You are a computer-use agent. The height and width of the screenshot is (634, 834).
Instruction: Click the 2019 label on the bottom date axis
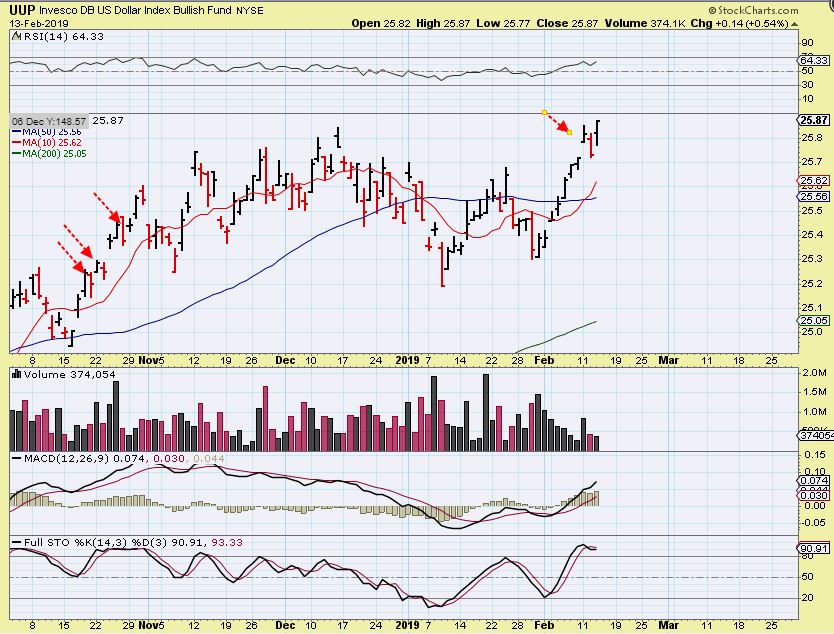coord(408,625)
